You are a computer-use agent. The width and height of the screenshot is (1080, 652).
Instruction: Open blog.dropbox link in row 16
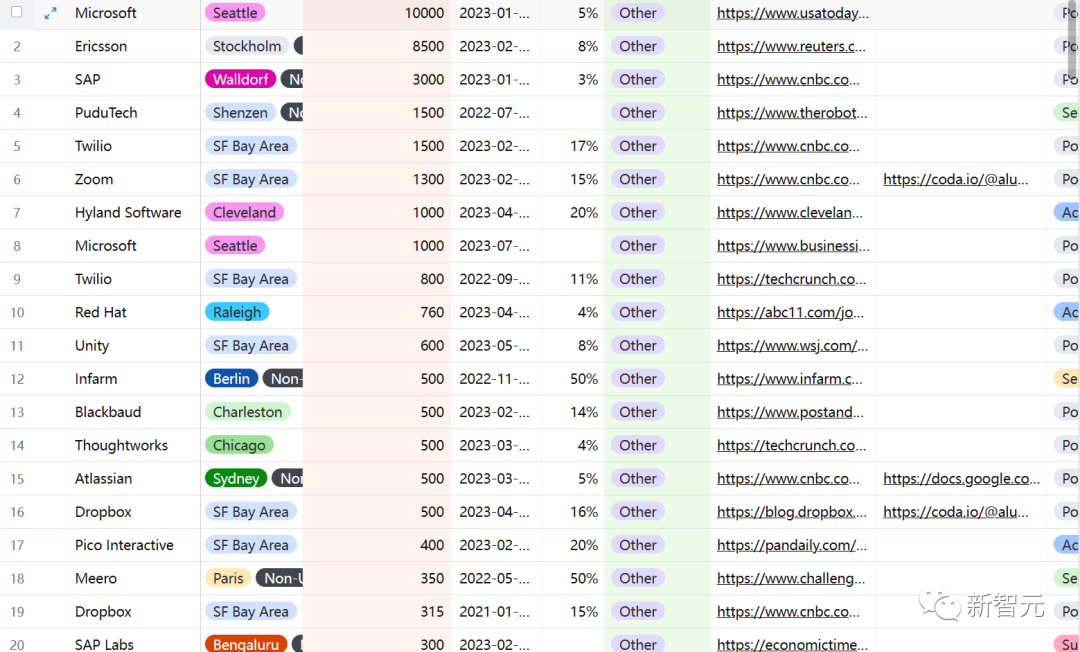coord(791,512)
